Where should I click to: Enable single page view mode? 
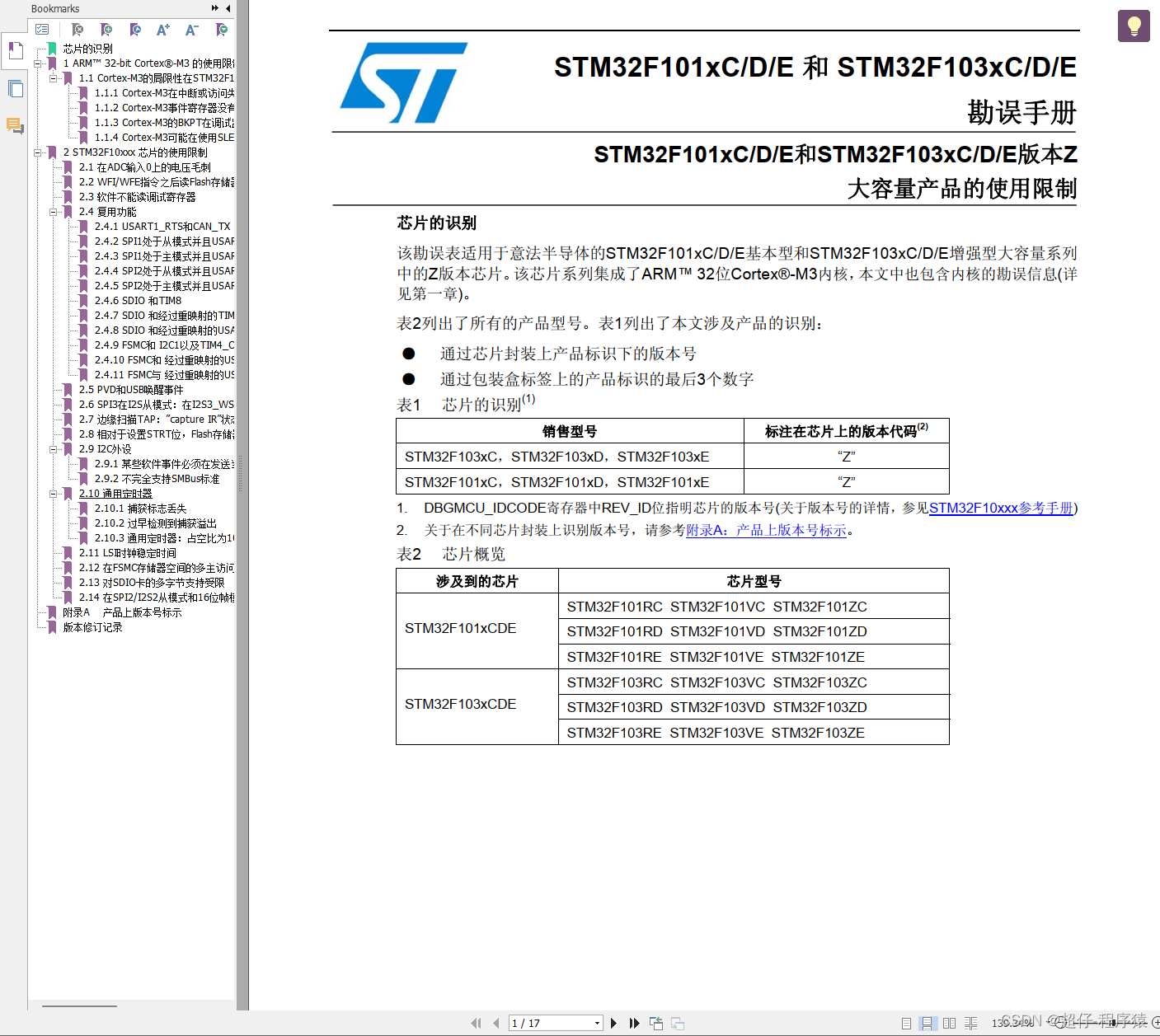[x=907, y=1023]
